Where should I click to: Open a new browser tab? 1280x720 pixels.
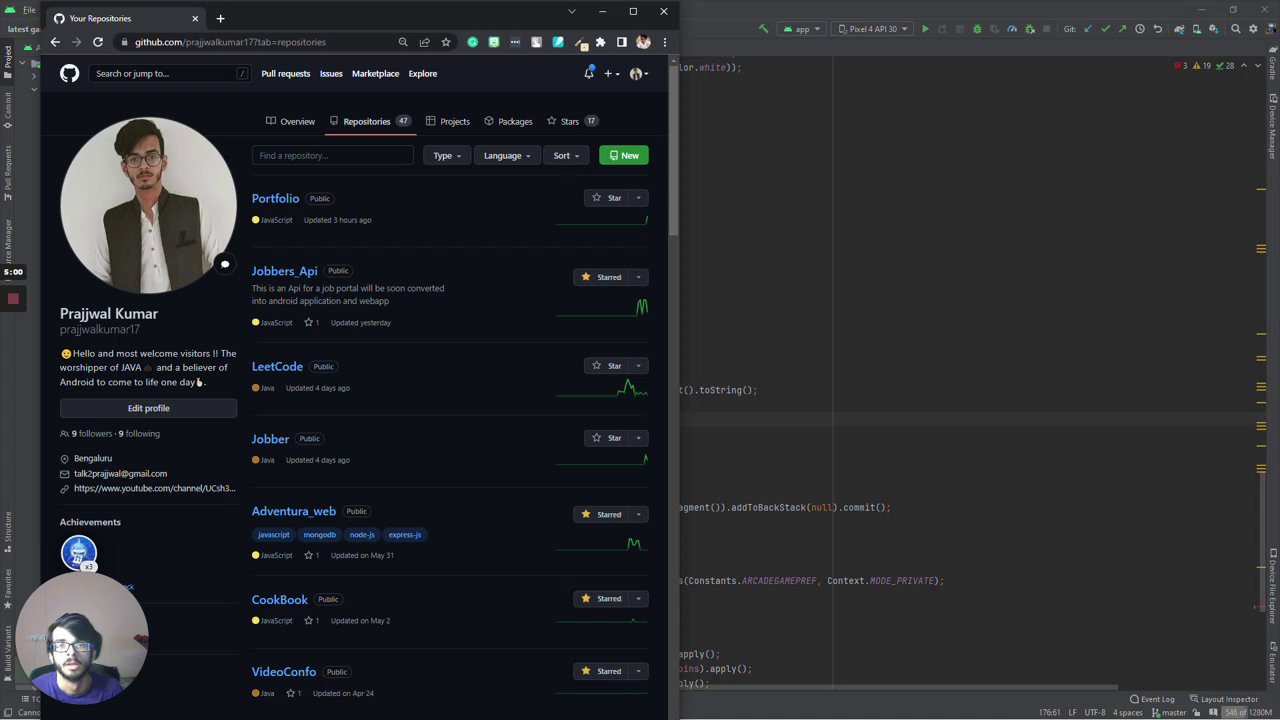(220, 18)
